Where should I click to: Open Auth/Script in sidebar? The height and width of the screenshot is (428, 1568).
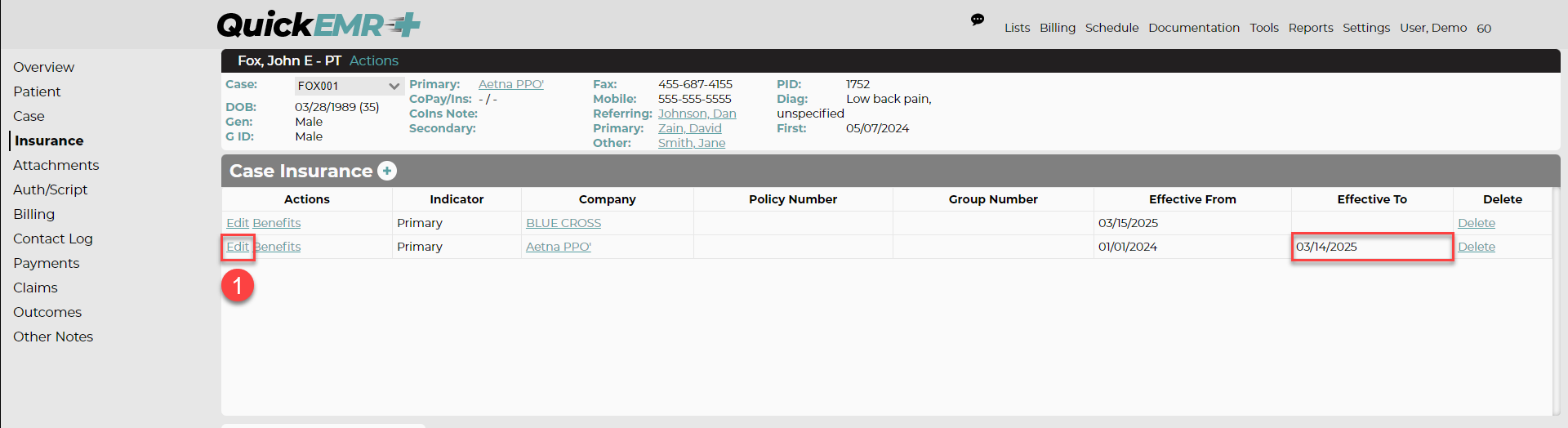coord(50,189)
